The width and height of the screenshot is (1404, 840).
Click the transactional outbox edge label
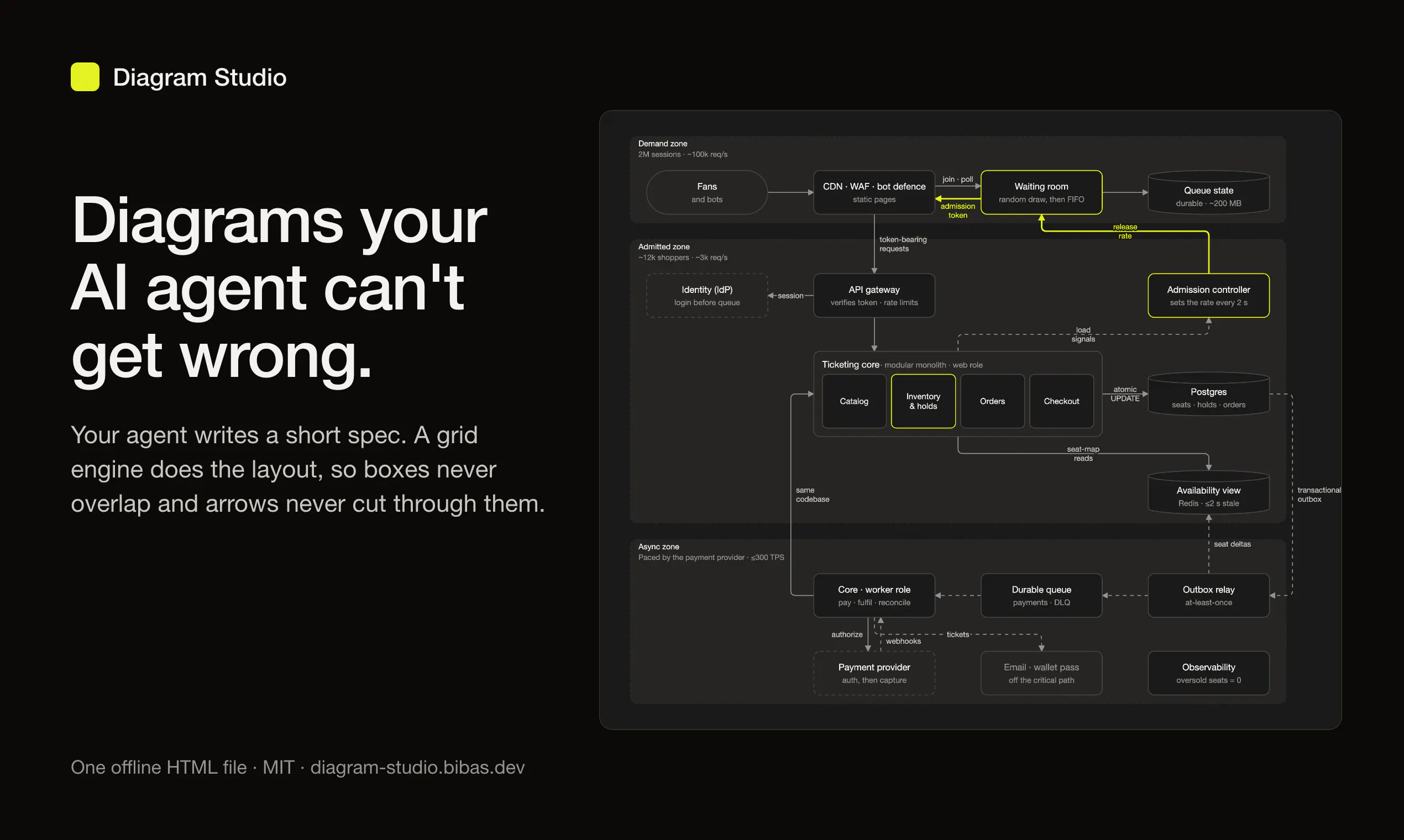(x=1318, y=495)
